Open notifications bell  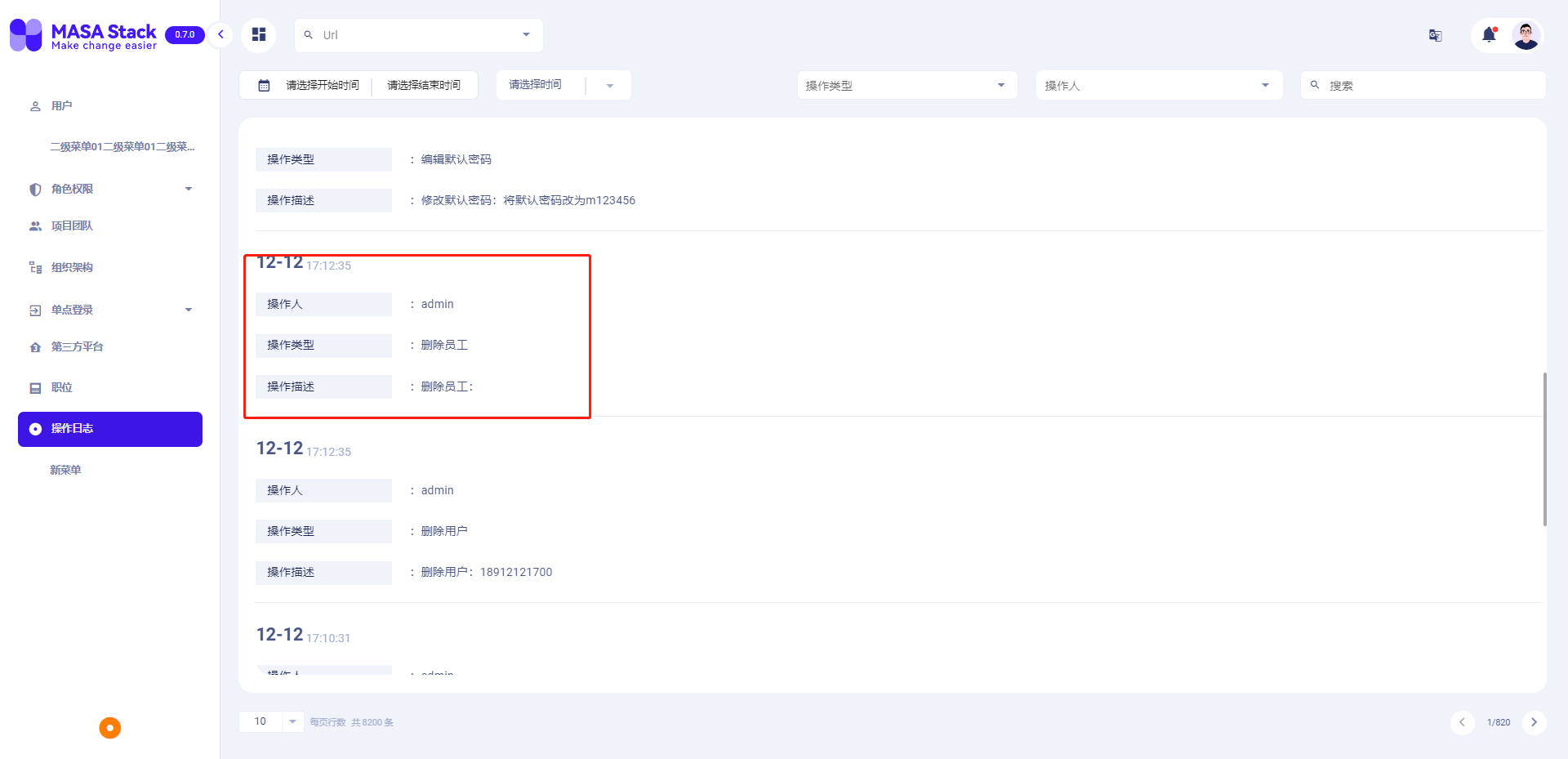pos(1490,34)
